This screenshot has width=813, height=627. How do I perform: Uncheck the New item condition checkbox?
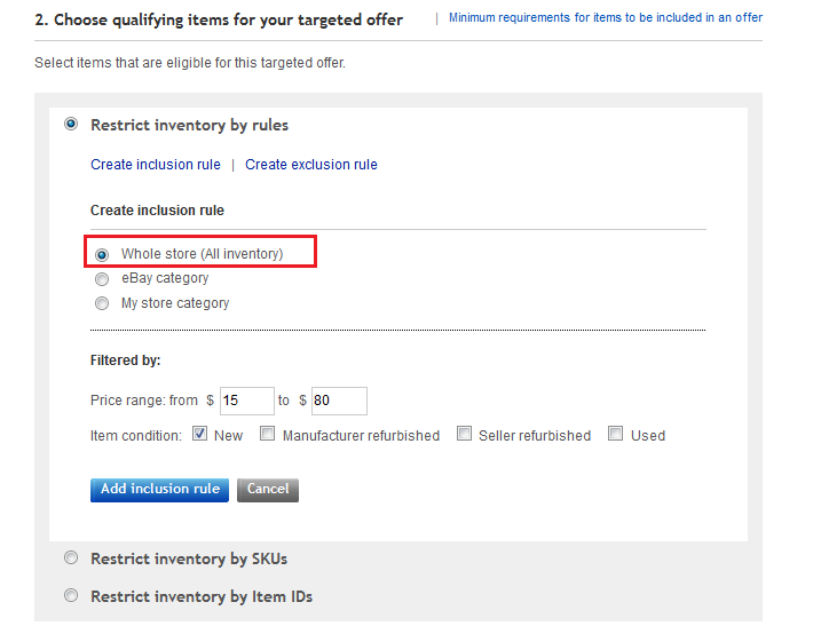(x=199, y=435)
